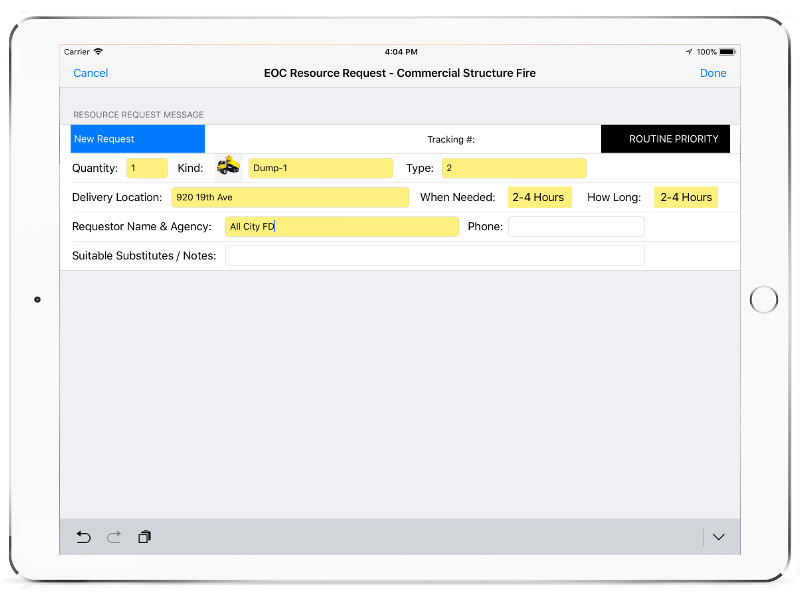Tap the dump truck Kind icon
This screenshot has width=800, height=600.
(x=229, y=167)
